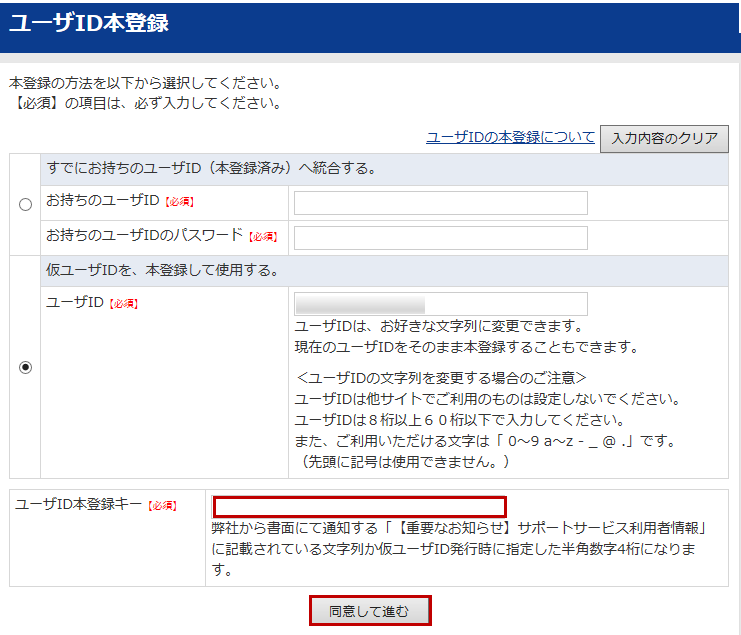Click the ユーザID本登録キー label
This screenshot has height=635, width=741.
pos(79,505)
